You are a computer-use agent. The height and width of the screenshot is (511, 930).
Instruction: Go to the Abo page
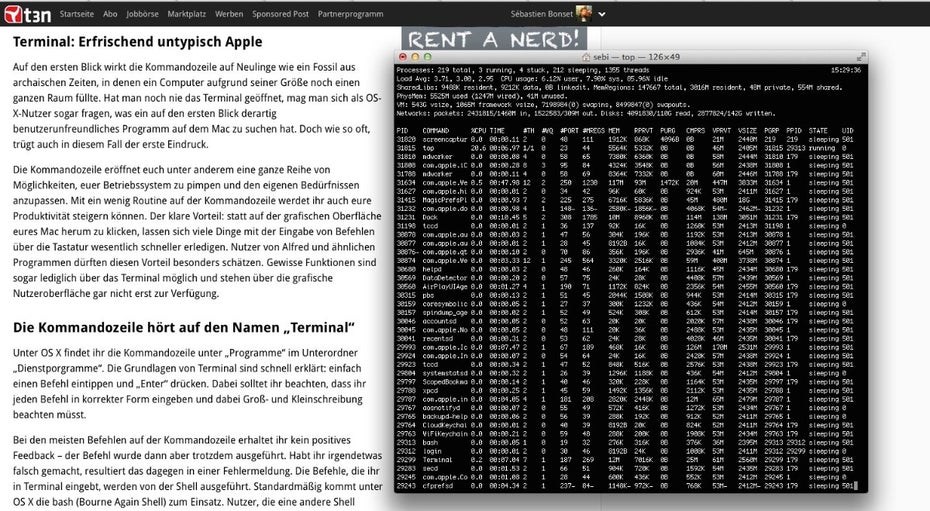click(110, 14)
